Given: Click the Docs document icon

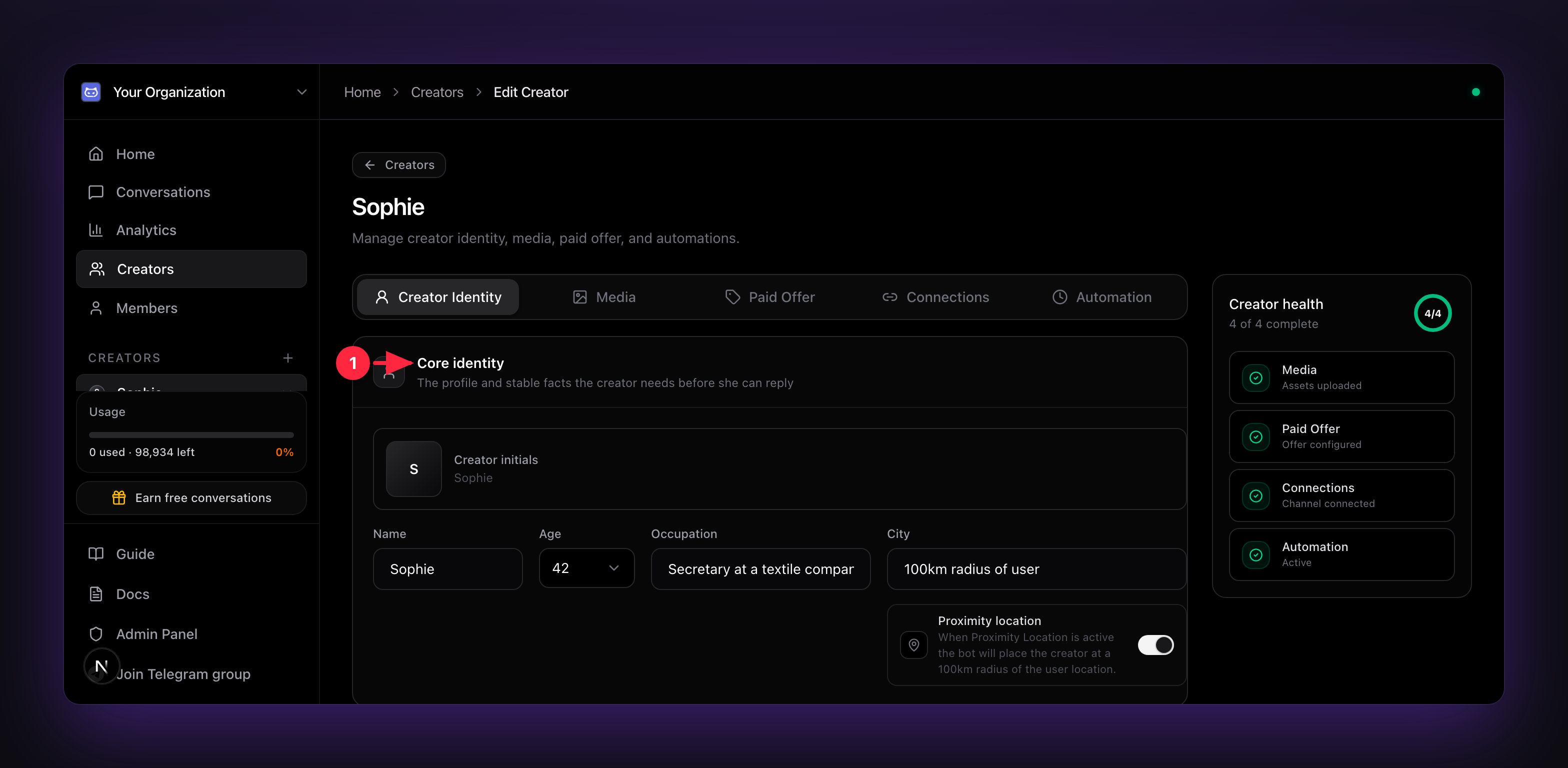Looking at the screenshot, I should click(96, 594).
